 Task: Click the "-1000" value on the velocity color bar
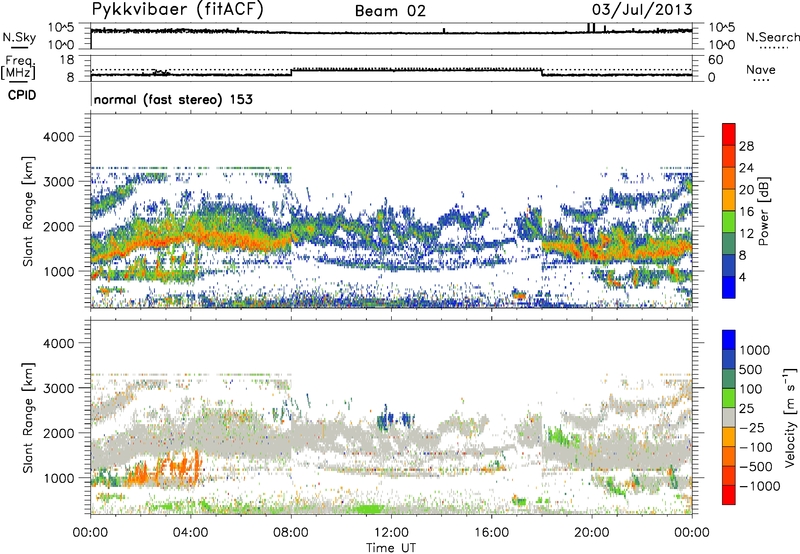point(759,486)
